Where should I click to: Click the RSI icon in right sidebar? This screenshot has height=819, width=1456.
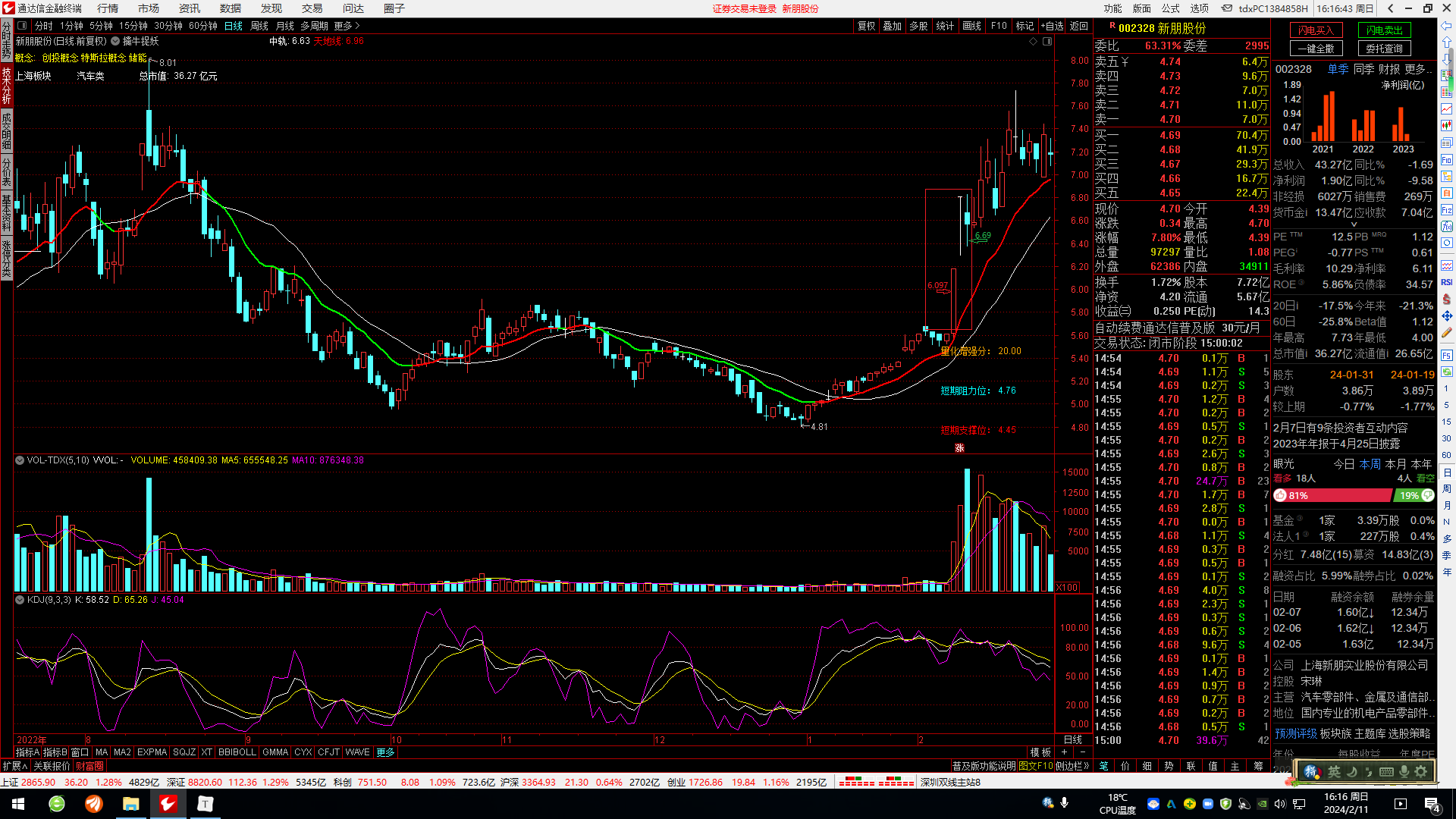(1446, 282)
